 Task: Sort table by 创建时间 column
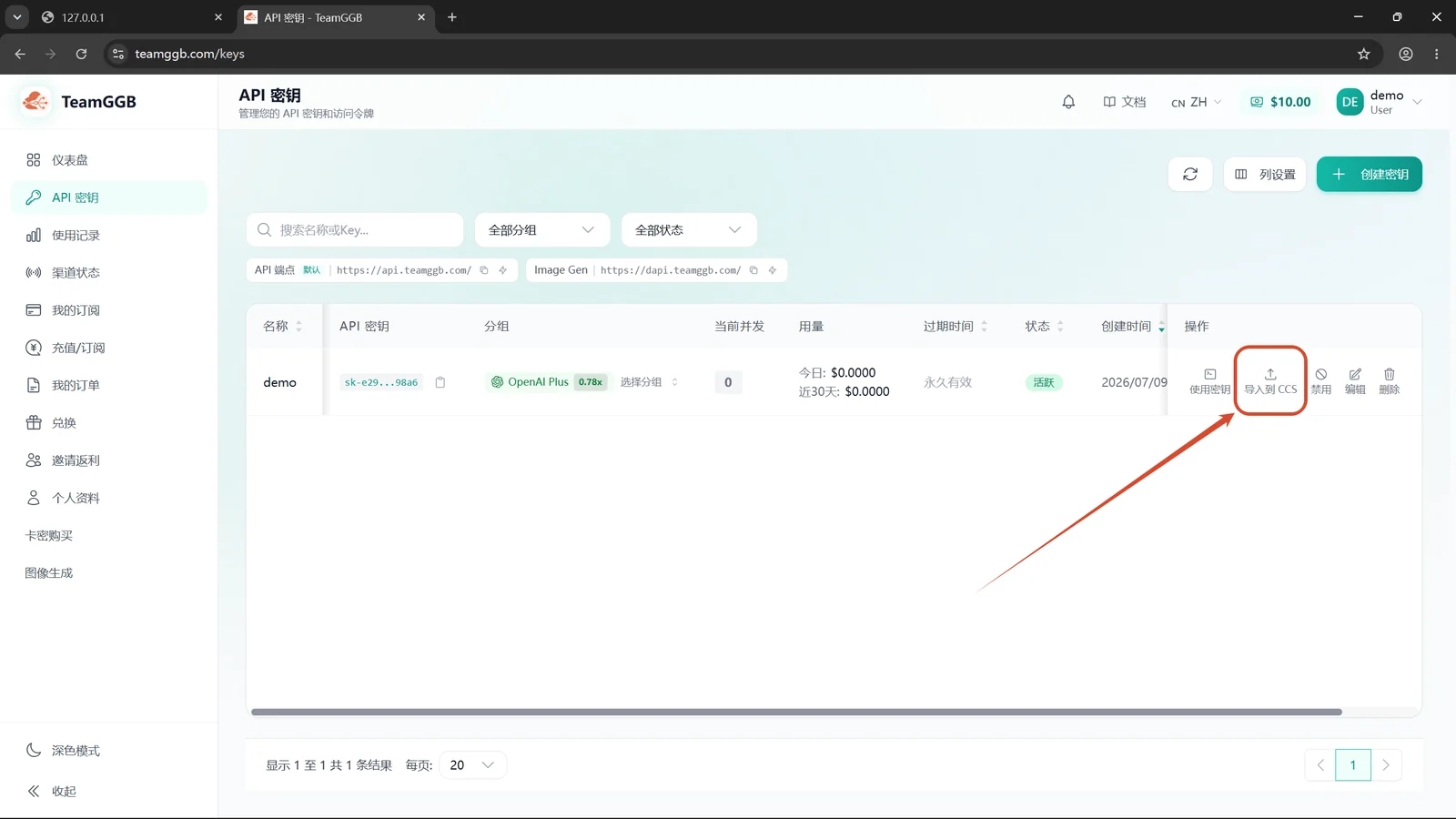tap(1133, 326)
